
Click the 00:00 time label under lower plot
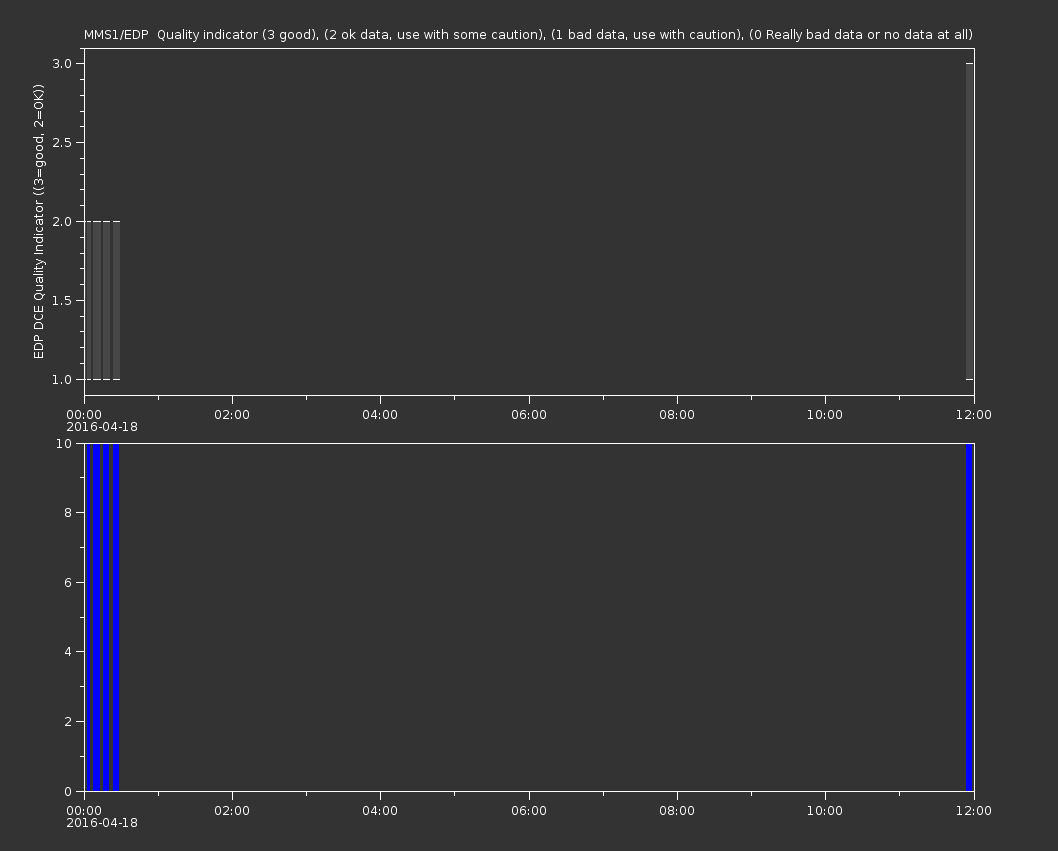[x=84, y=811]
